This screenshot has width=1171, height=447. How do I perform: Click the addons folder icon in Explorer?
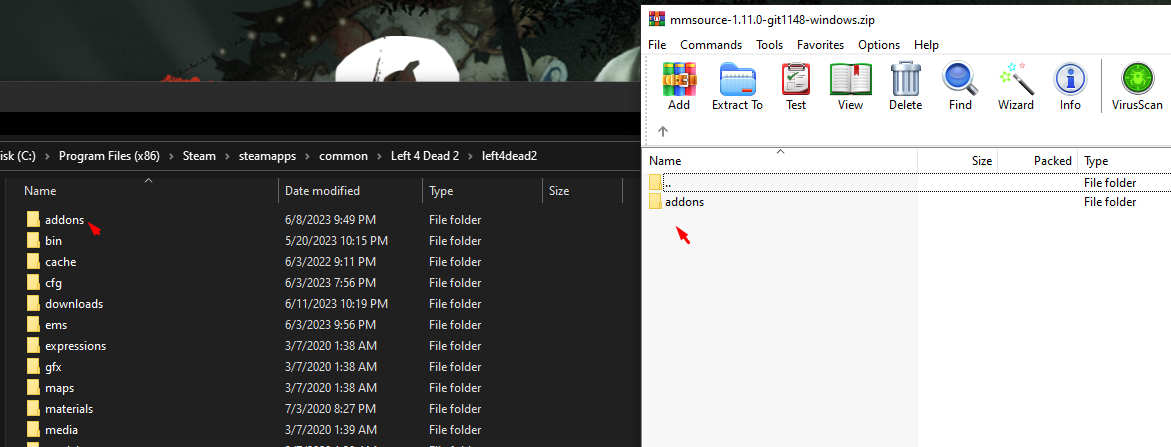(x=33, y=219)
